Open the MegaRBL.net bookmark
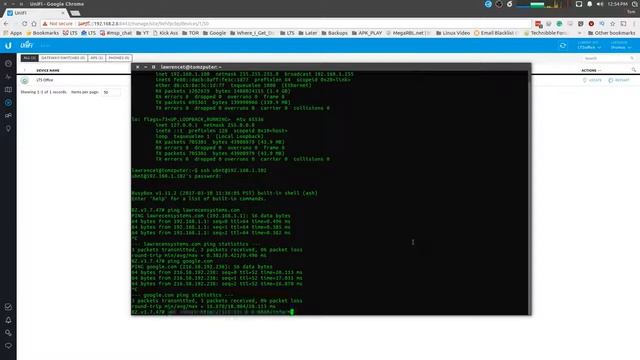This screenshot has height=360, width=640. click(407, 33)
